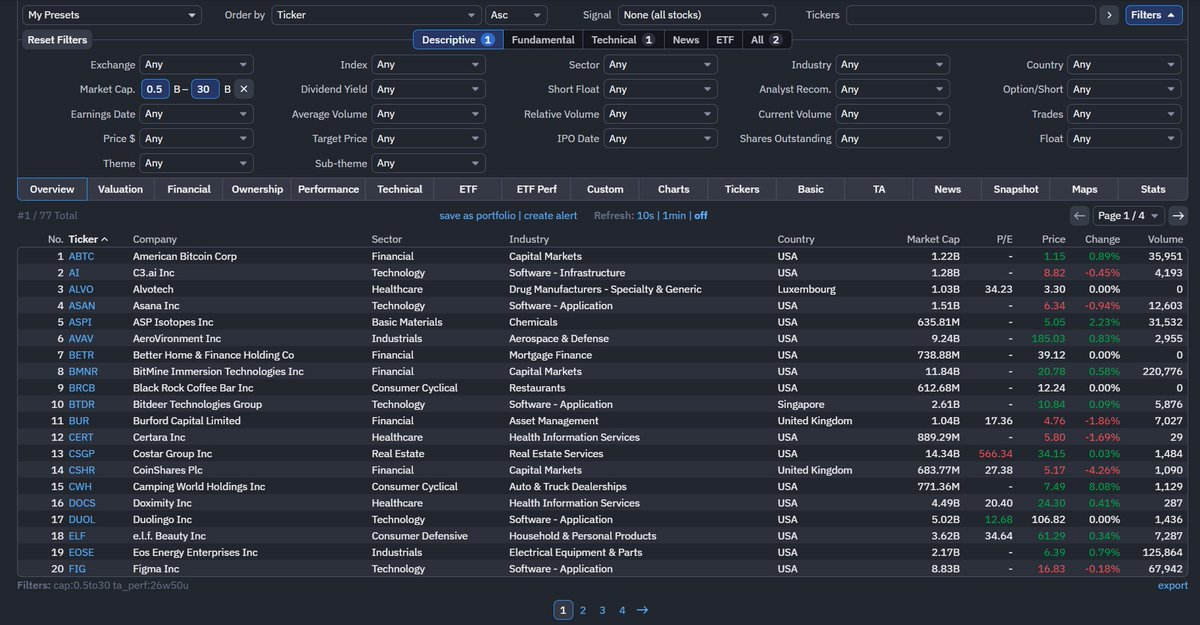Click company name Costar Group Inc

(172, 454)
